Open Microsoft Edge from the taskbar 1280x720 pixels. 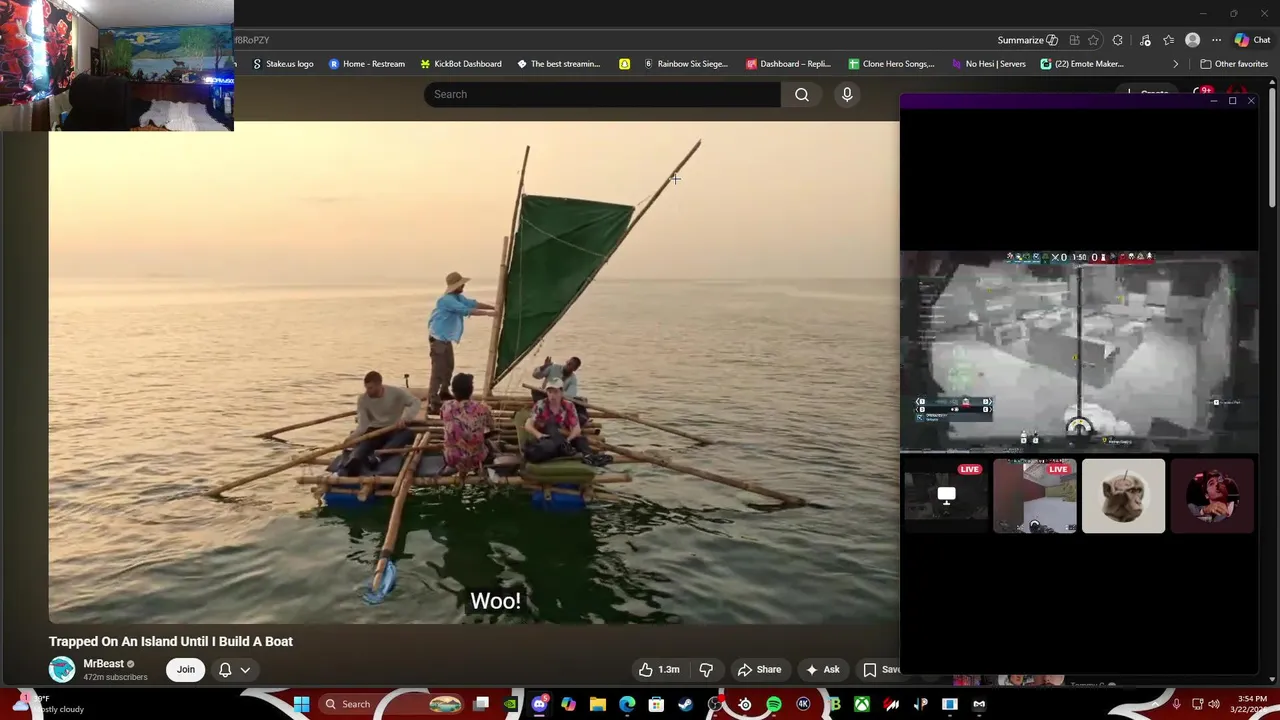(627, 704)
